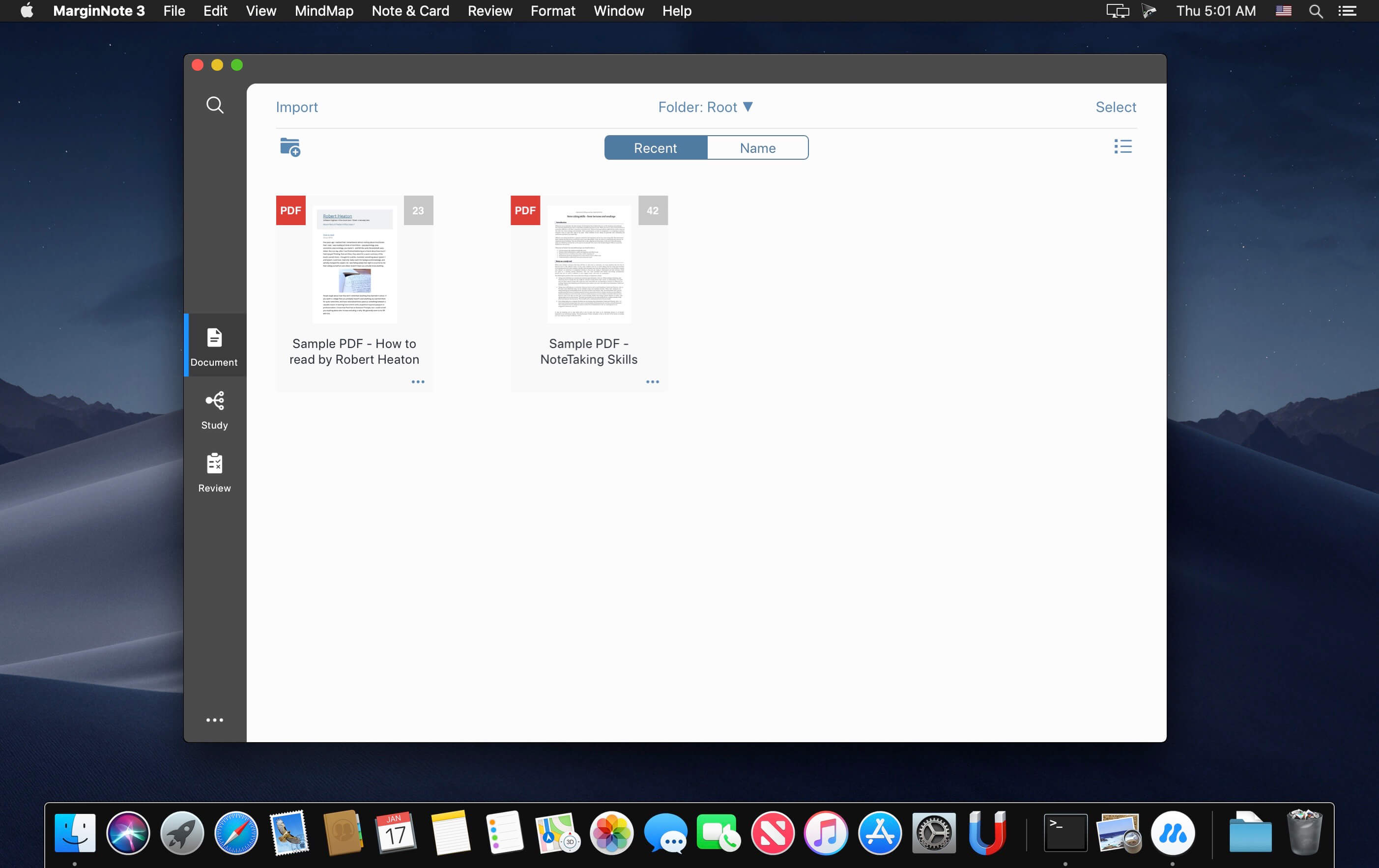Open the Note & Card menu
The height and width of the screenshot is (868, 1379).
(x=410, y=11)
